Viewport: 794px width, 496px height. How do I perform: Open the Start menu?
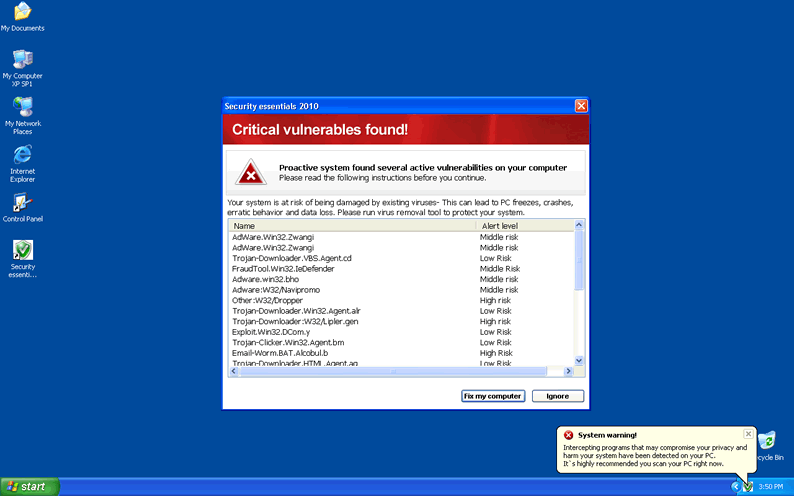[29, 487]
